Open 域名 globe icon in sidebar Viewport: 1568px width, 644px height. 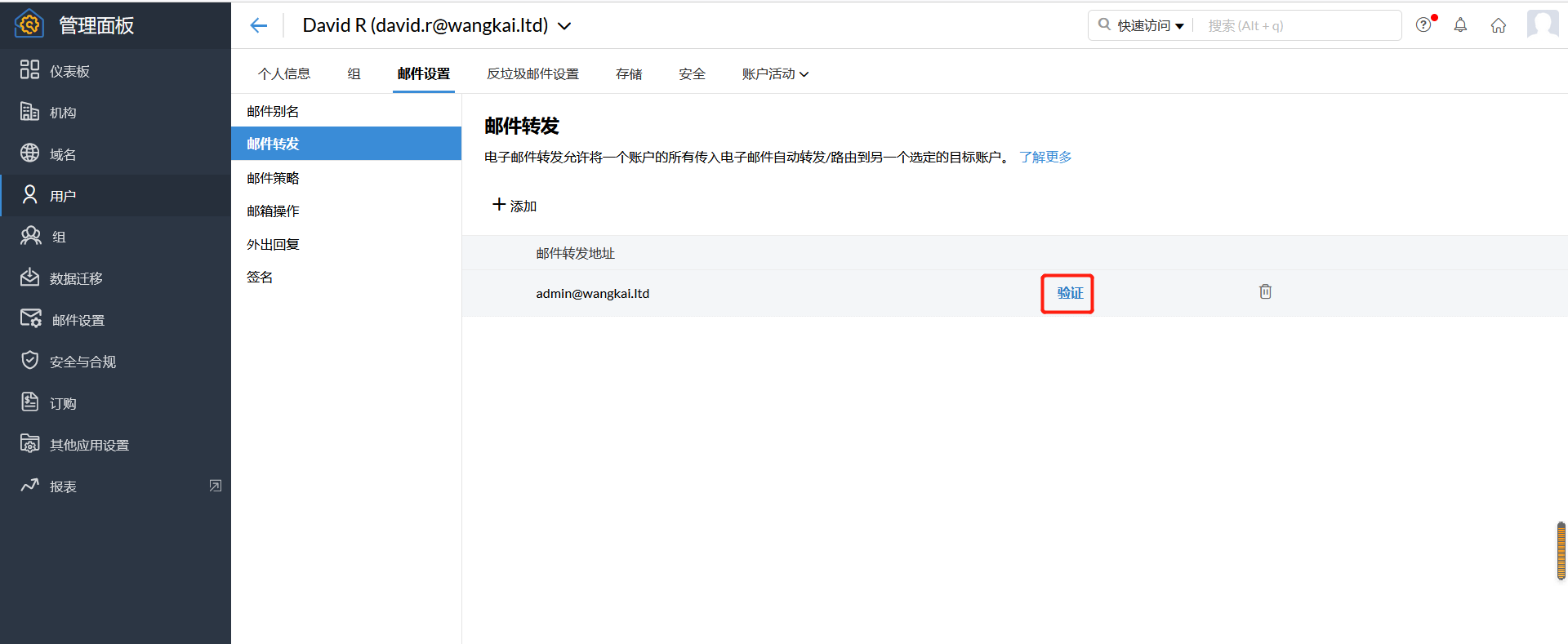pyautogui.click(x=29, y=153)
